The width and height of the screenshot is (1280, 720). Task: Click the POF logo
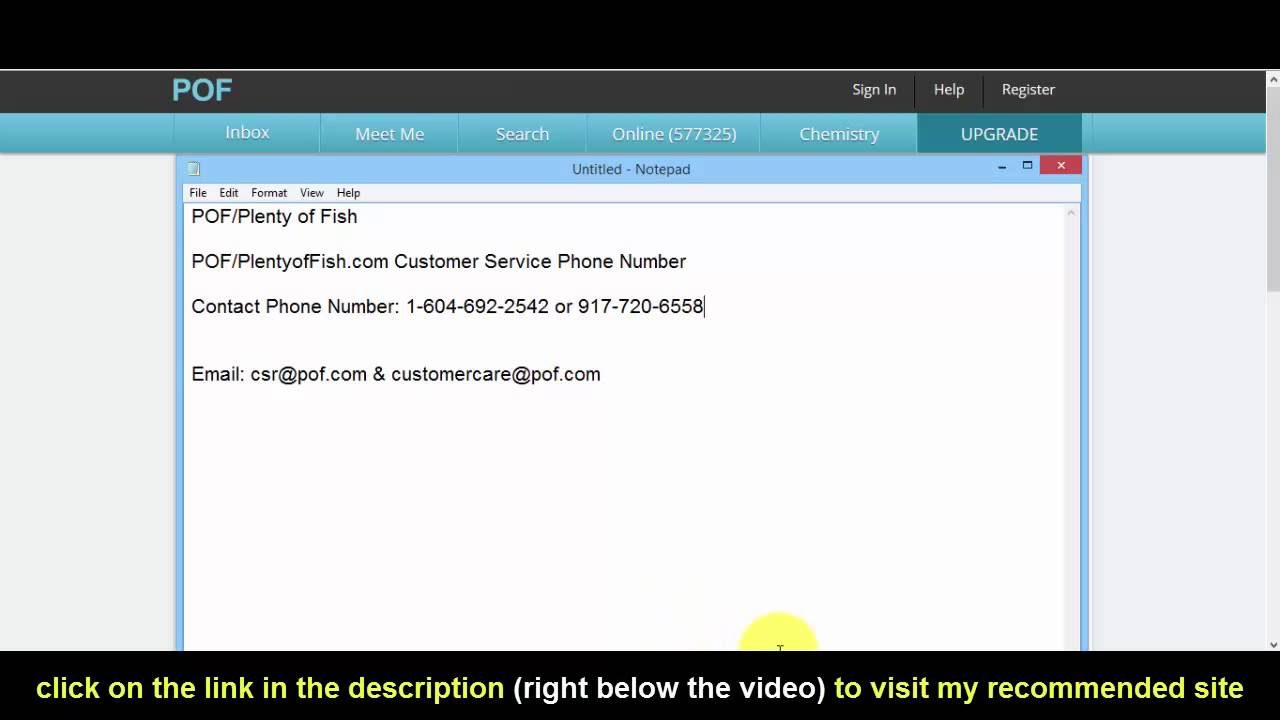click(x=202, y=90)
